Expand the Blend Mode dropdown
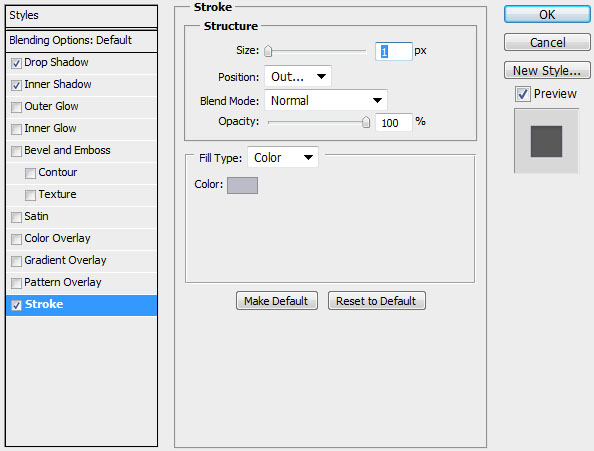Viewport: 594px width, 451px height. tap(326, 100)
